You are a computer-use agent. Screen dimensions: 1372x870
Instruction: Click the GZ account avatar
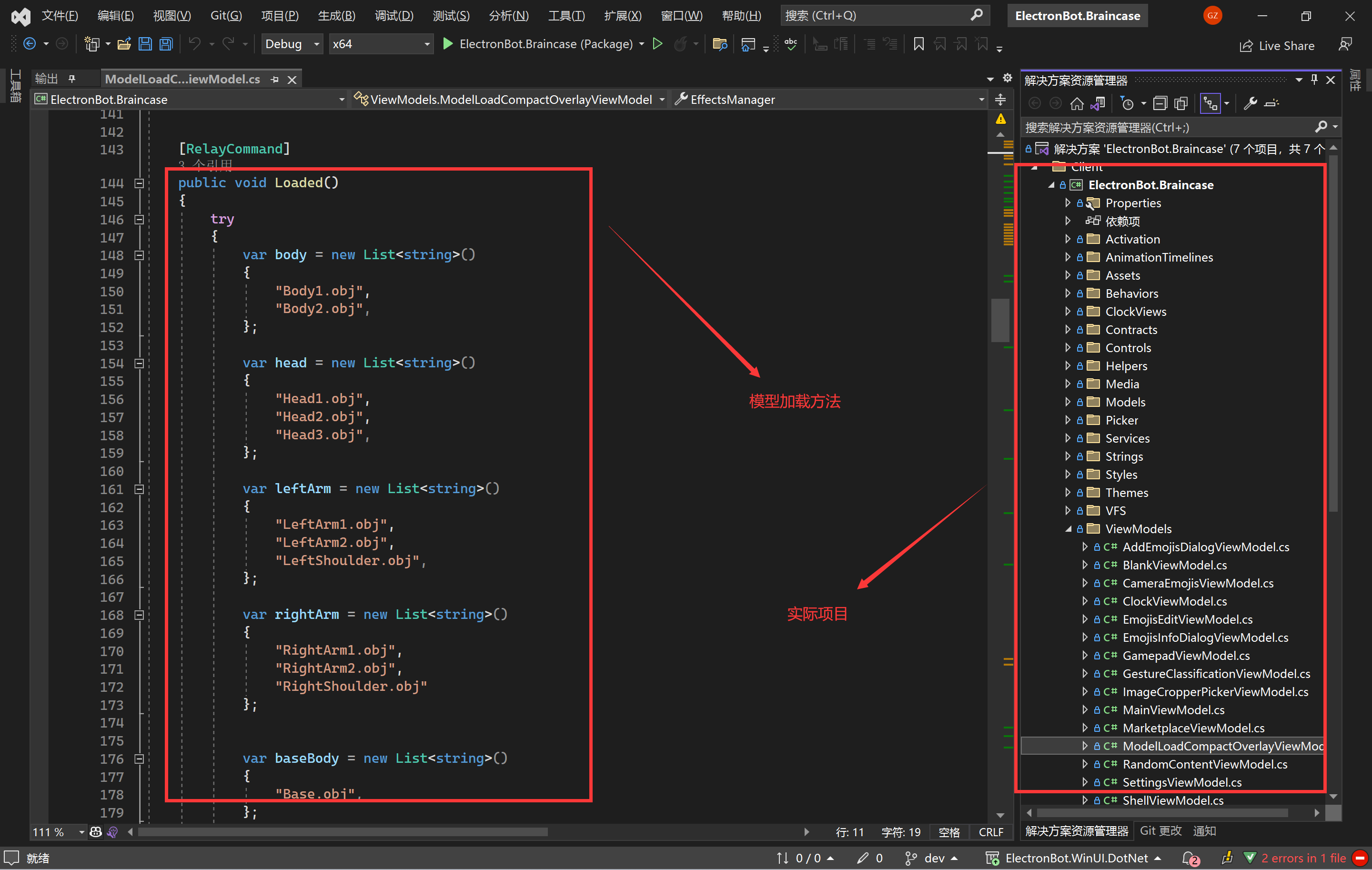point(1212,15)
